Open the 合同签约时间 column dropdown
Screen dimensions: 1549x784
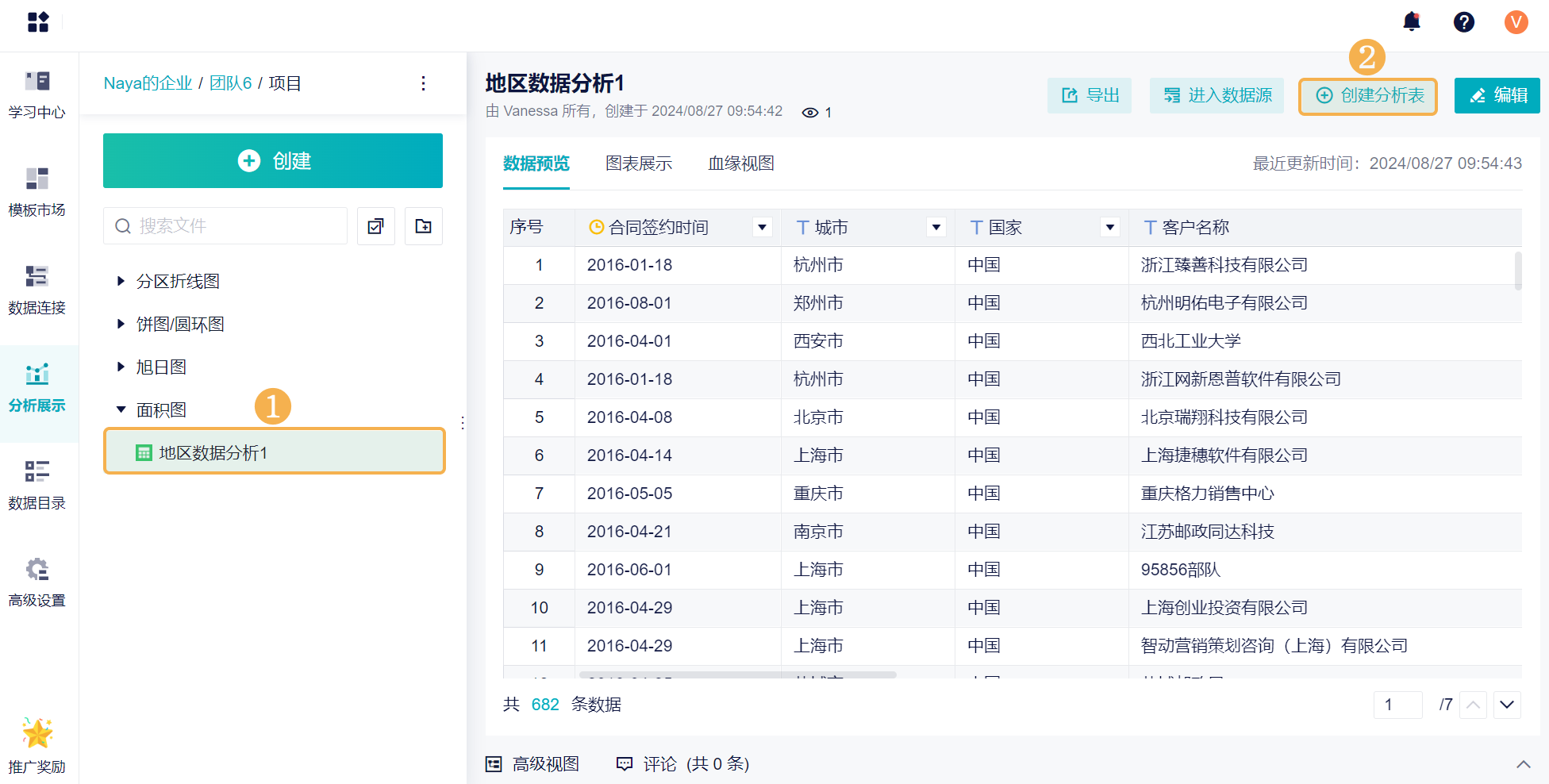[762, 228]
